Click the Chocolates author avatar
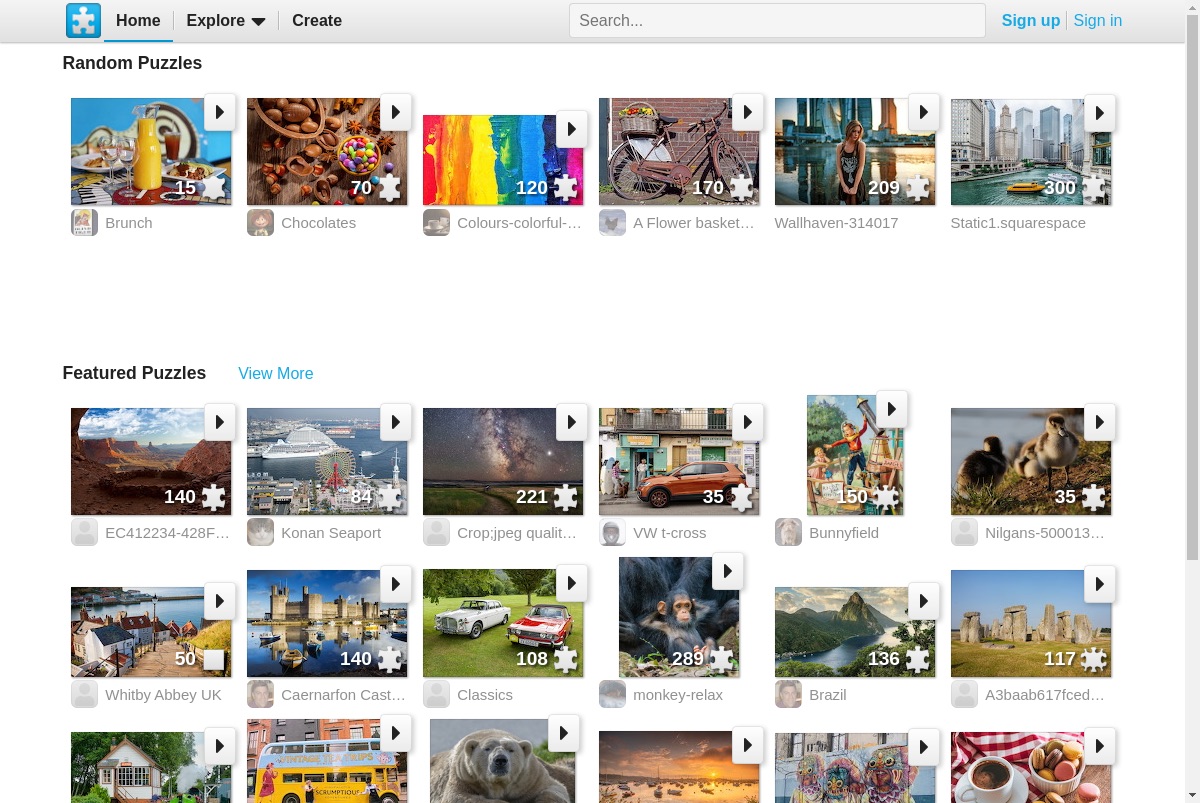Image resolution: width=1200 pixels, height=803 pixels. 260,222
